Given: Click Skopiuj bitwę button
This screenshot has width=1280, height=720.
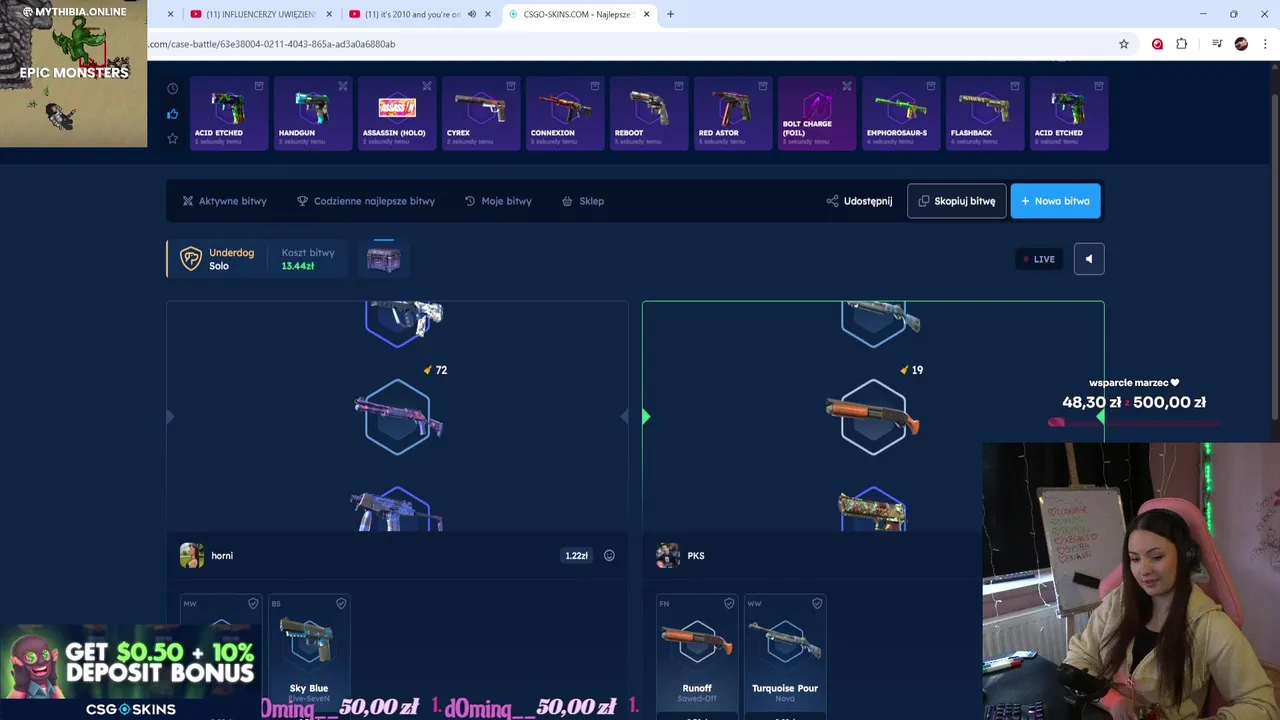Looking at the screenshot, I should 956,201.
